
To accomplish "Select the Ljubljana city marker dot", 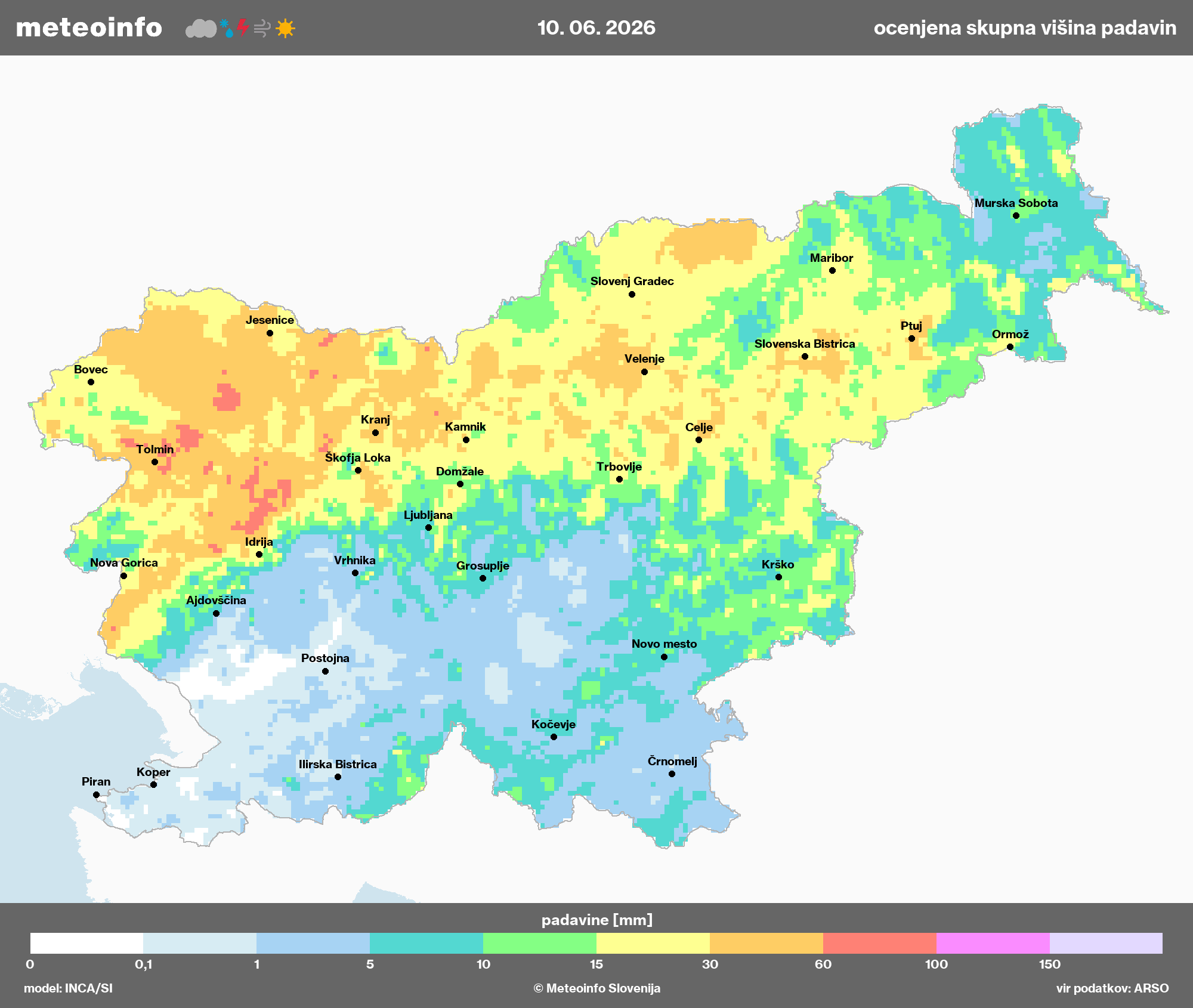I will [x=428, y=528].
